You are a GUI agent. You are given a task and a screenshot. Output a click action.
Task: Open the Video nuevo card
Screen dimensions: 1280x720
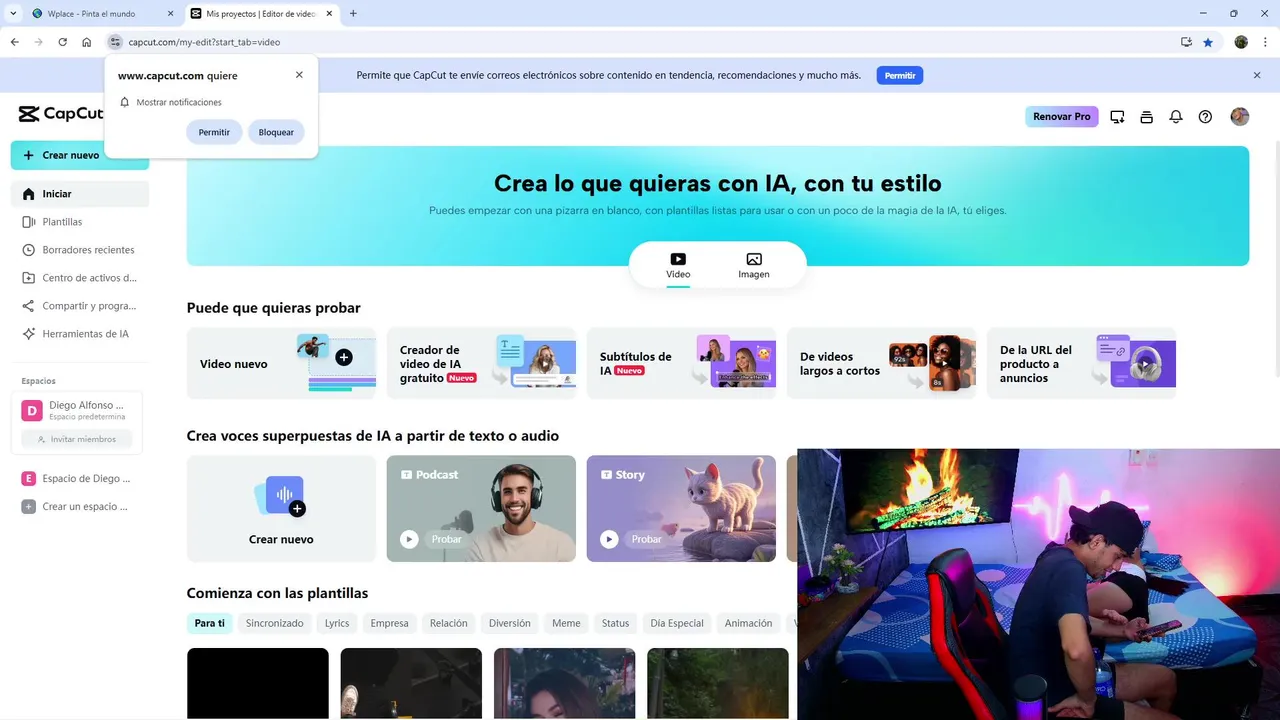pos(281,363)
